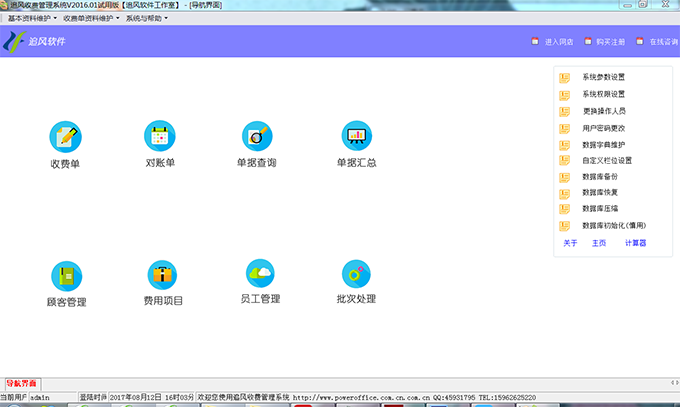680x407 pixels.
Task: Launch the 计算器 link
Action: tap(635, 243)
